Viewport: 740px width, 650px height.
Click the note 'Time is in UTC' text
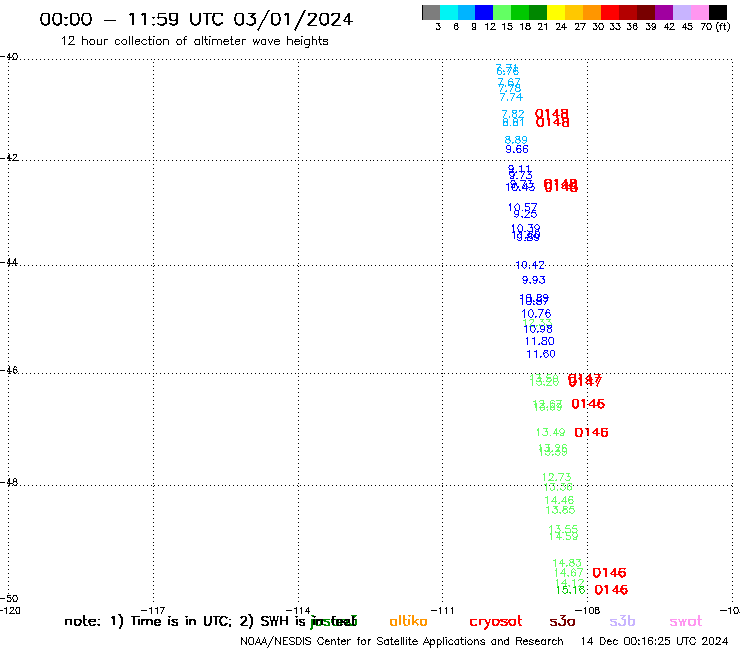pyautogui.click(x=180, y=621)
